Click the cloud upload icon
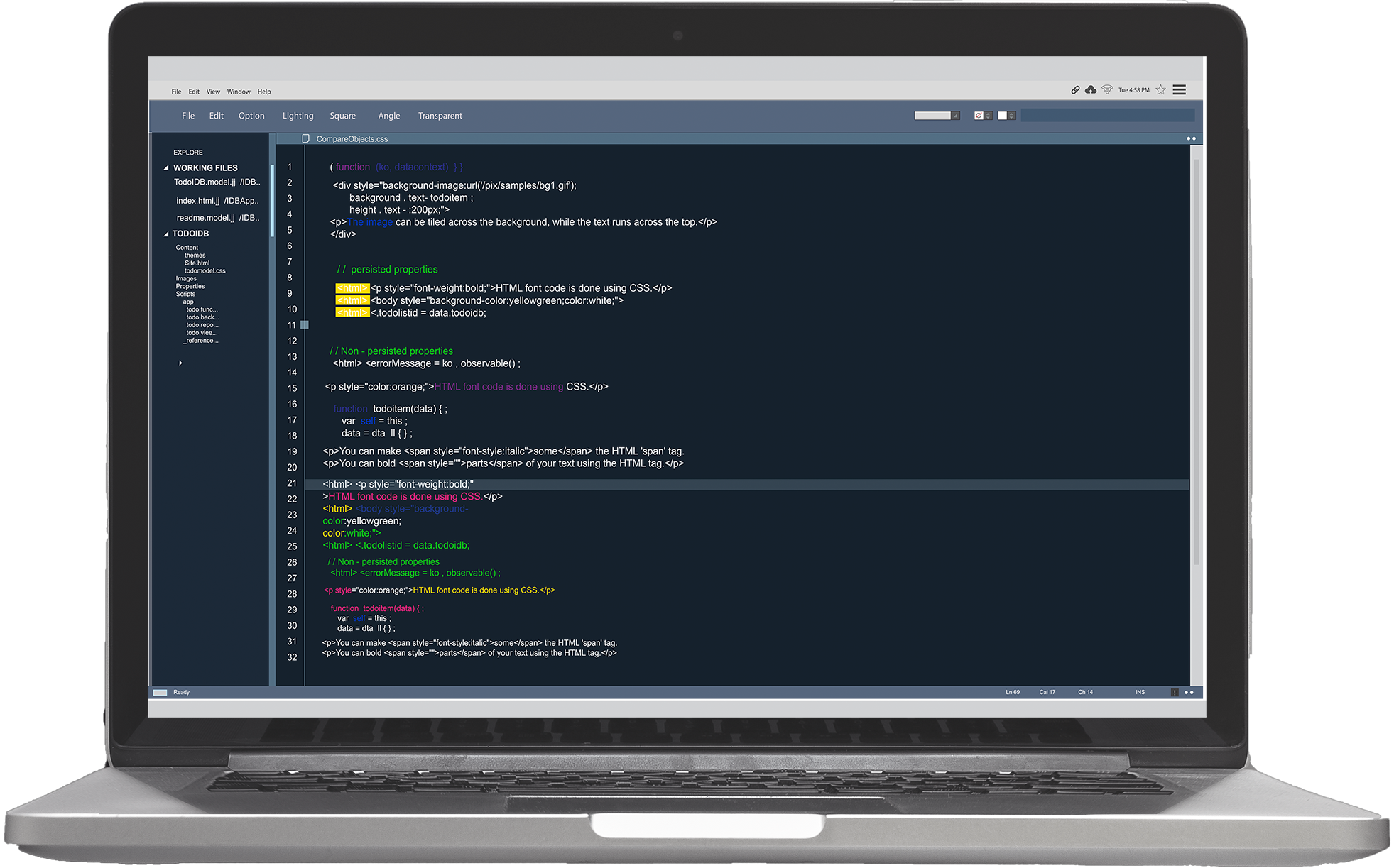This screenshot has width=1394, height=868. [1091, 90]
